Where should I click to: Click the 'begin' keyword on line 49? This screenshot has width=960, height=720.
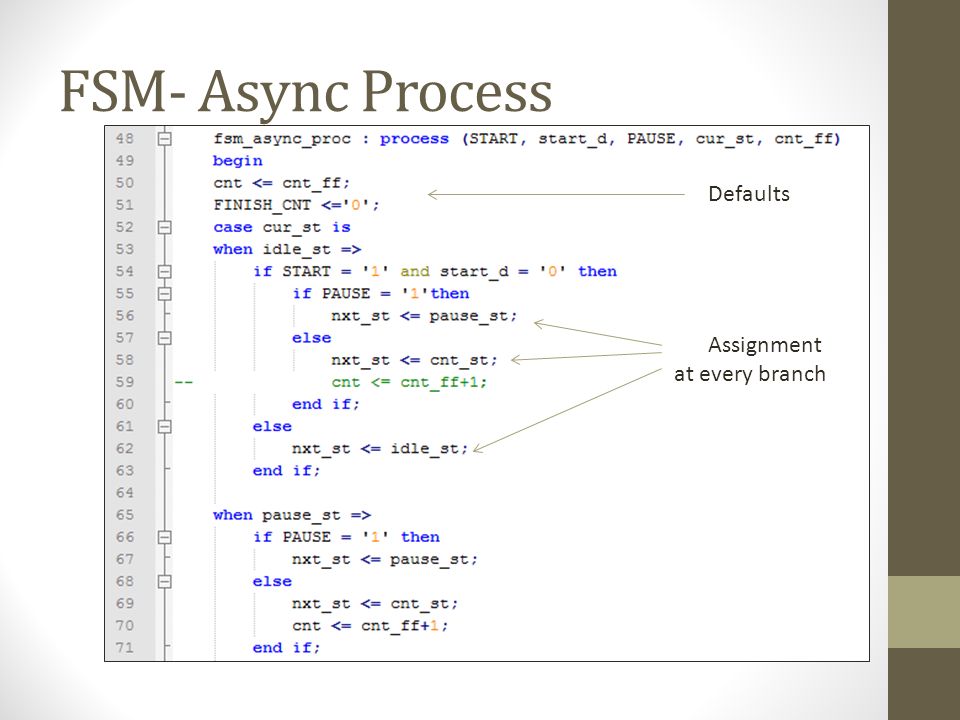(238, 161)
